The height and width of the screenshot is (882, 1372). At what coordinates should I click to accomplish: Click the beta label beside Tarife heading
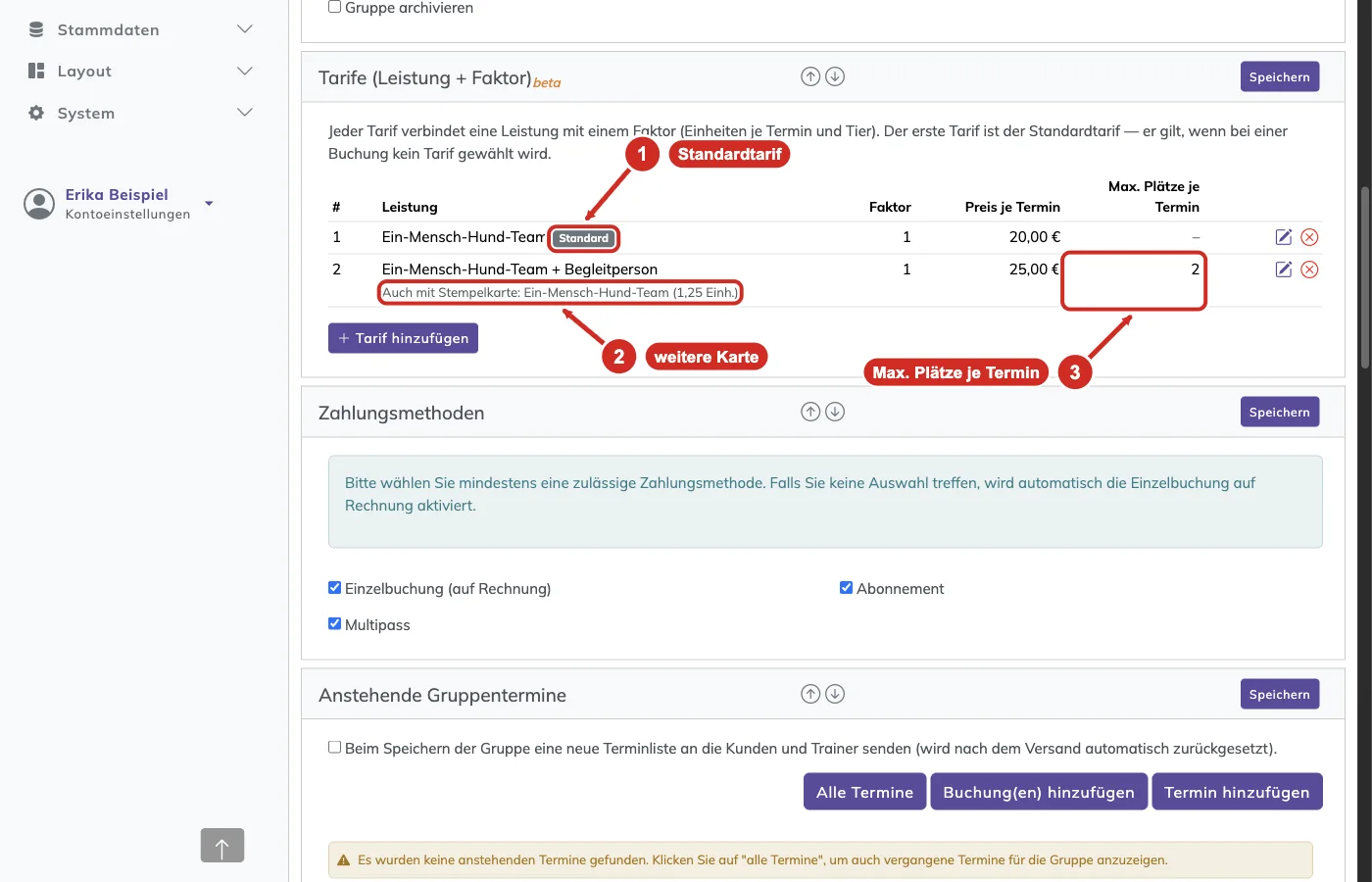click(x=547, y=83)
